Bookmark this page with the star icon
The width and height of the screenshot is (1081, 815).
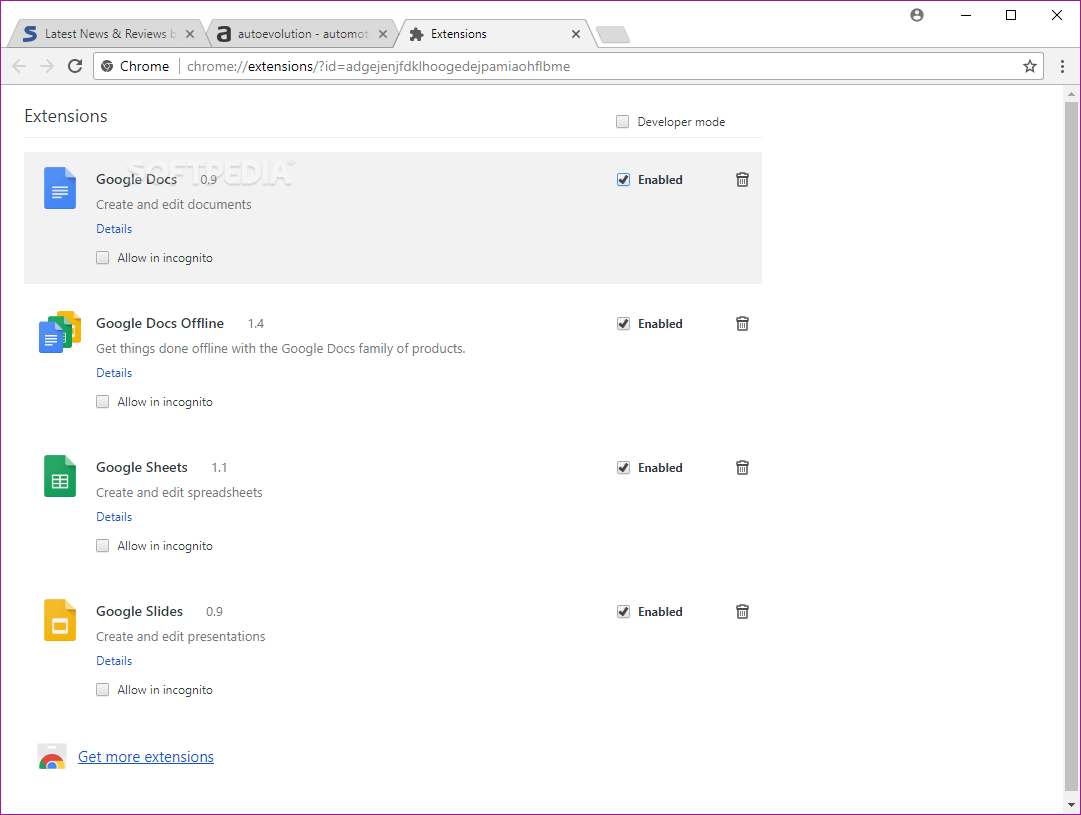(x=1029, y=66)
